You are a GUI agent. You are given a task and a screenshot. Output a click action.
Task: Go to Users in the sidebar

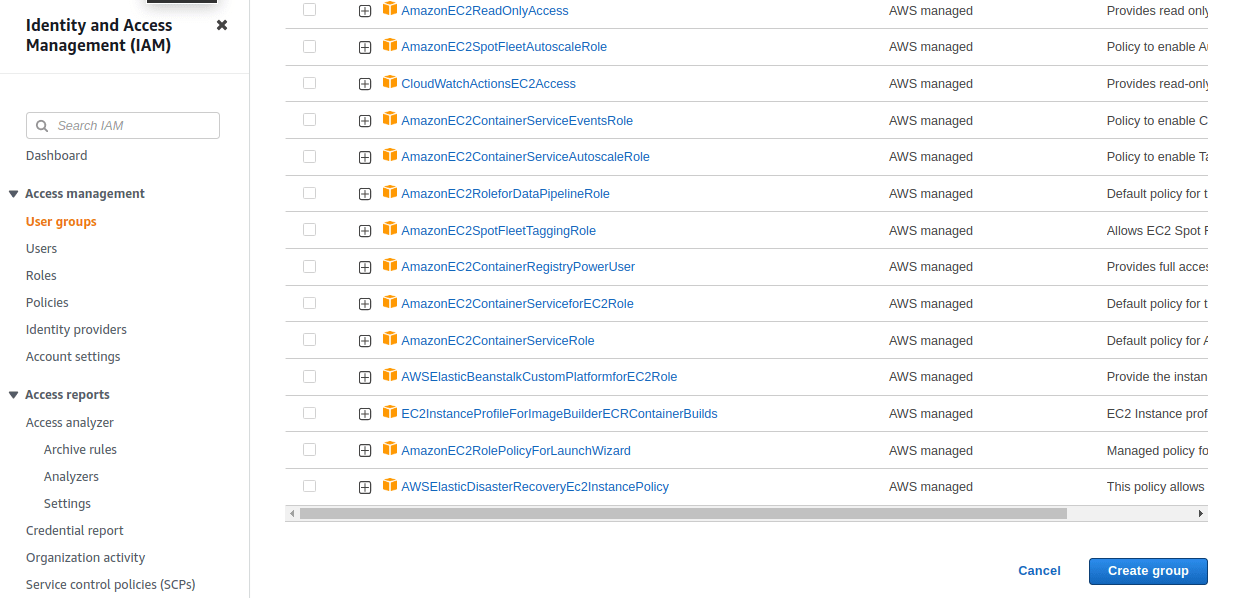tap(41, 249)
